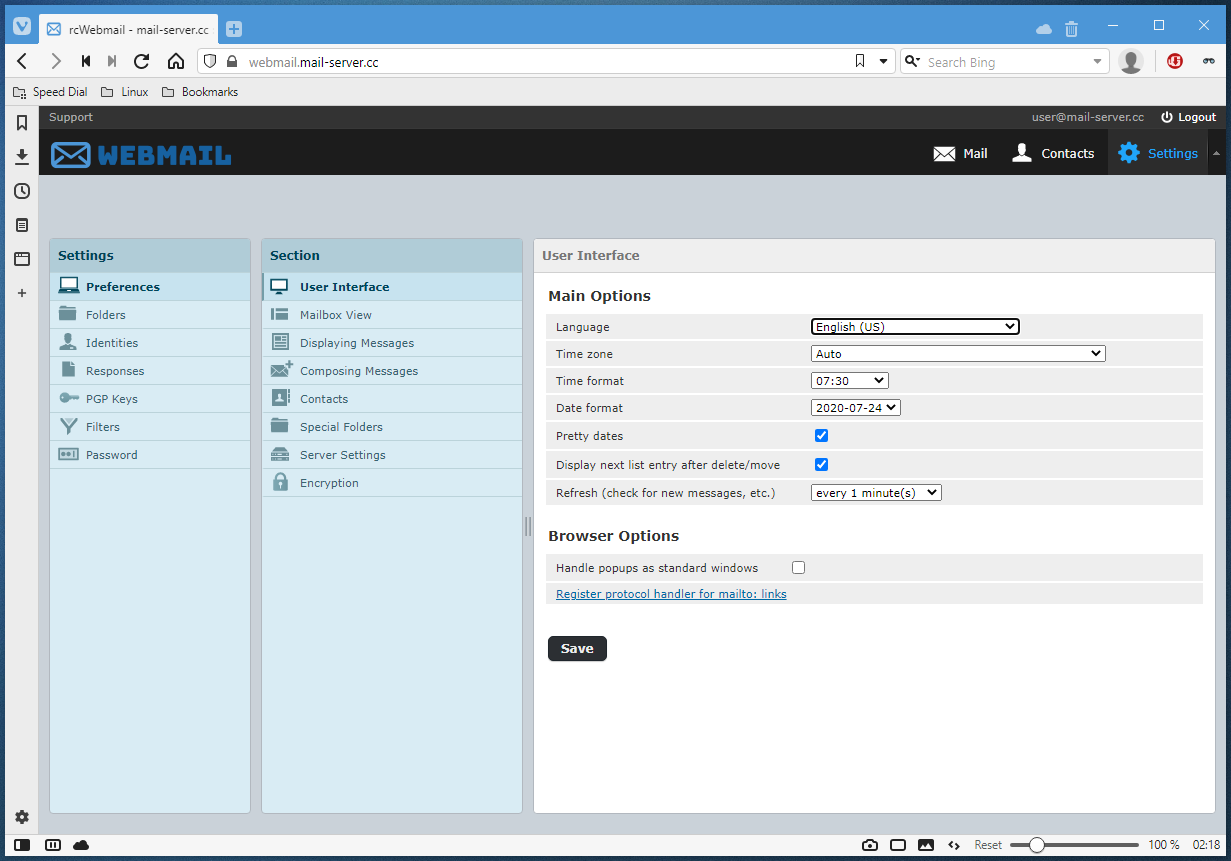
Task: Reload the page with browser refresh icon
Action: [x=142, y=62]
